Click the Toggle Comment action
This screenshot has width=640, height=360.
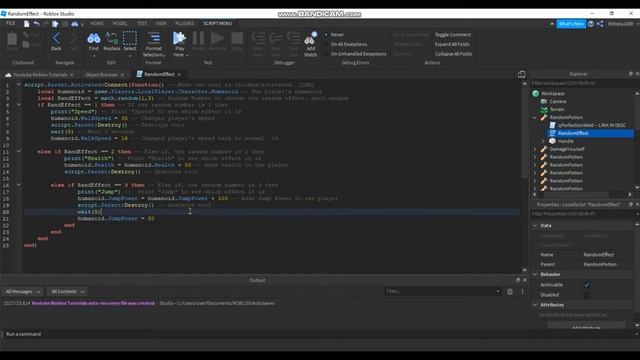pyautogui.click(x=453, y=35)
